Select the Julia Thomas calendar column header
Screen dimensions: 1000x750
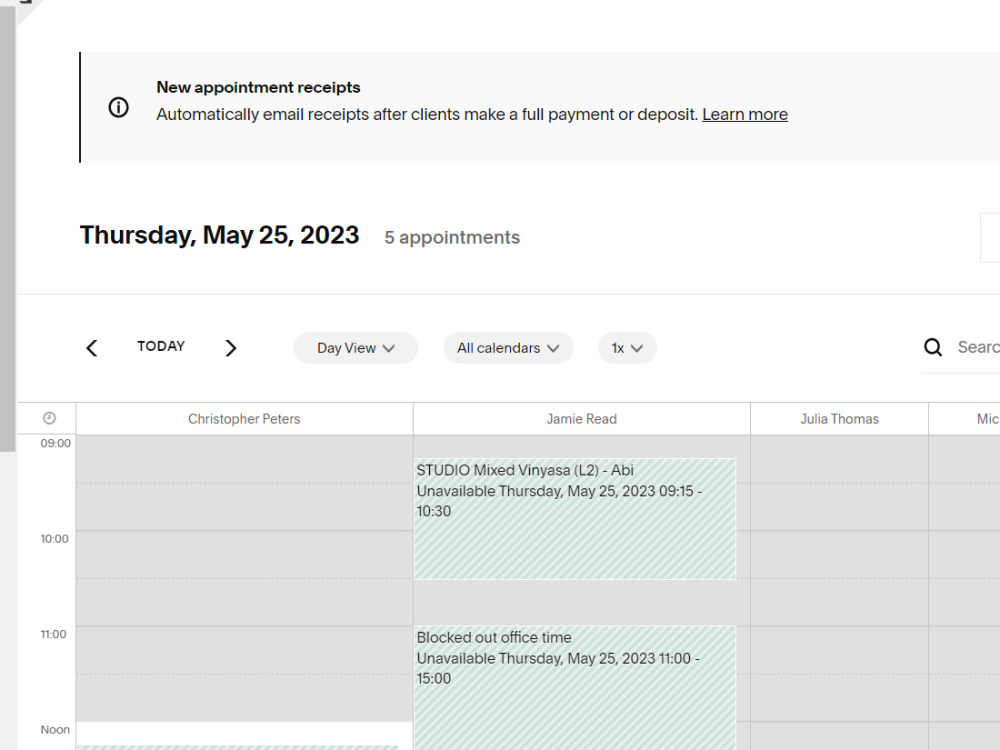point(839,419)
